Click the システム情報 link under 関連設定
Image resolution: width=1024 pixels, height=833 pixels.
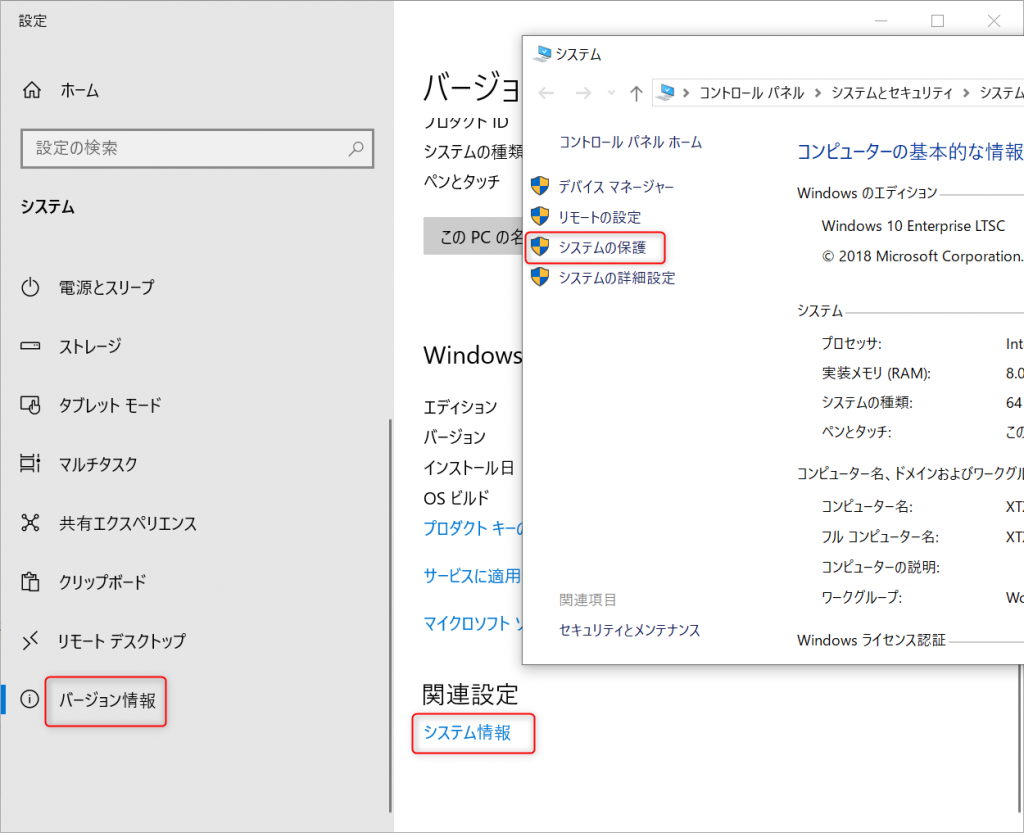click(x=467, y=733)
